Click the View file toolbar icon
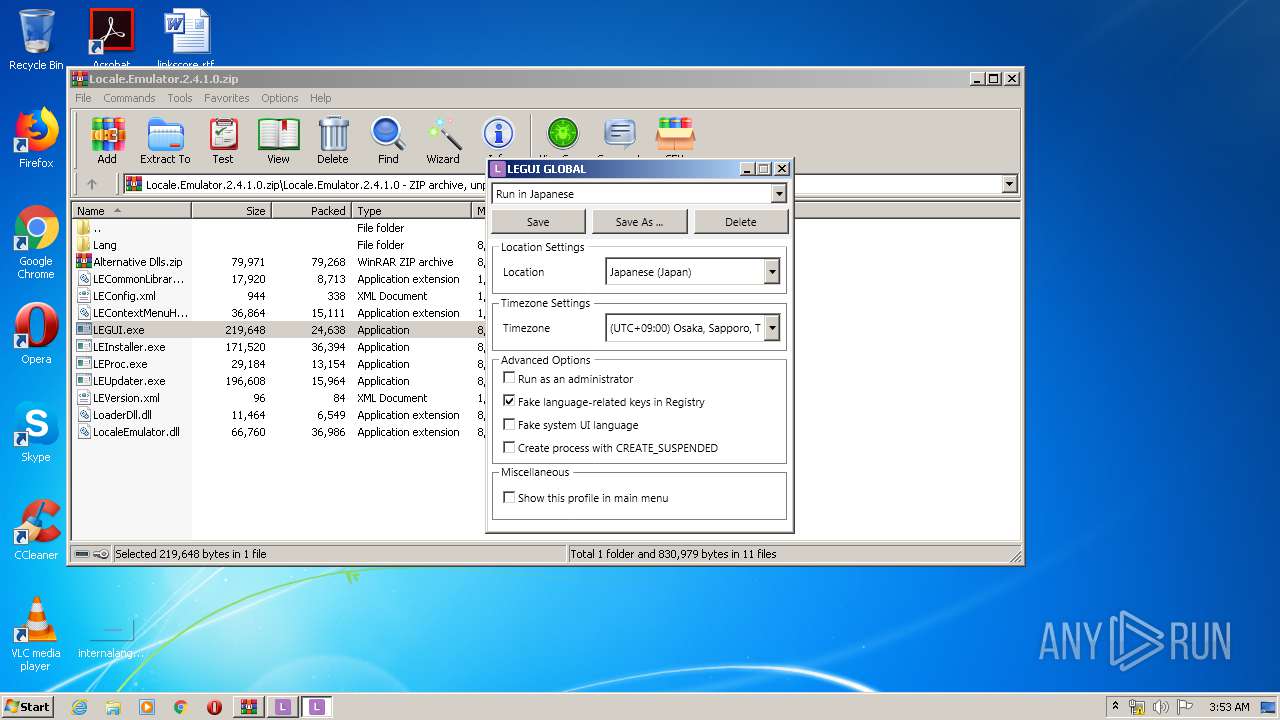Screen dimensions: 1280x720 pyautogui.click(x=278, y=140)
